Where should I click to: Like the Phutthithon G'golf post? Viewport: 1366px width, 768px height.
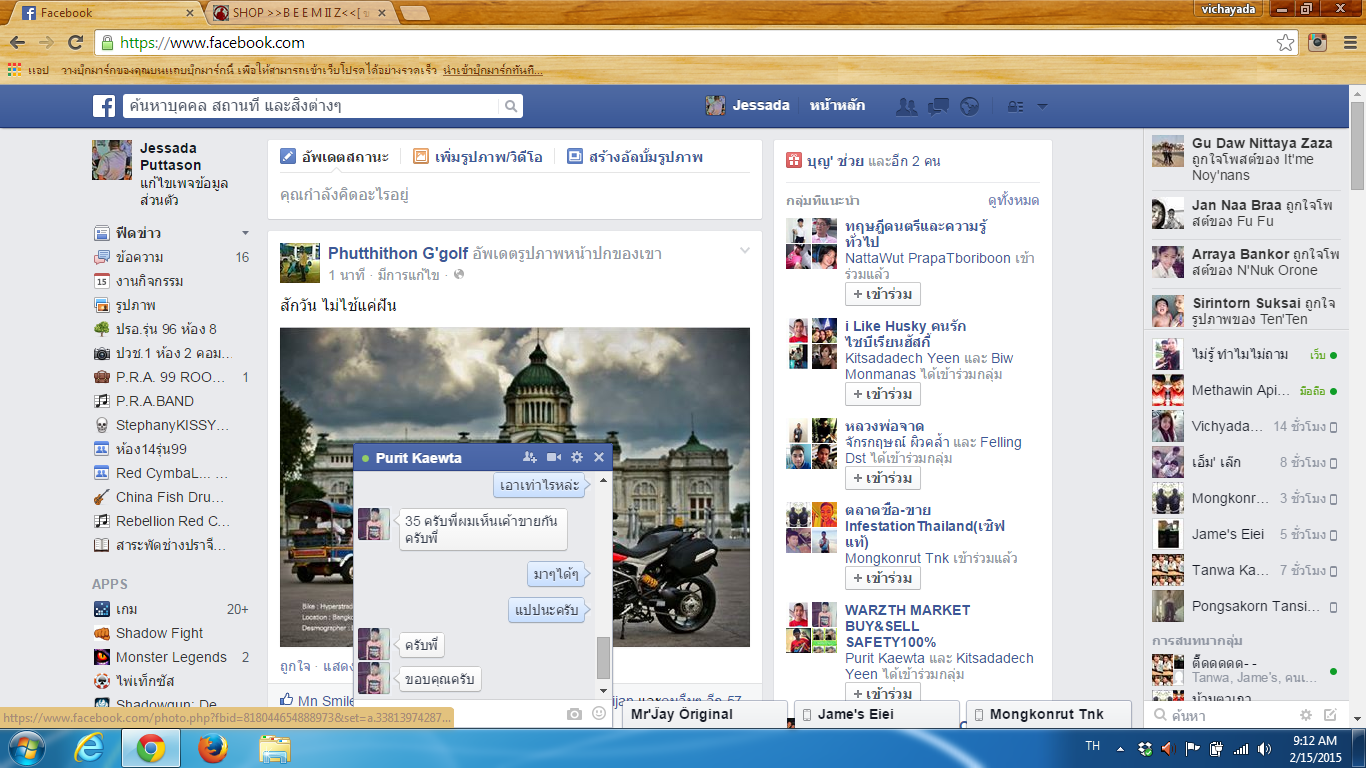click(x=295, y=665)
